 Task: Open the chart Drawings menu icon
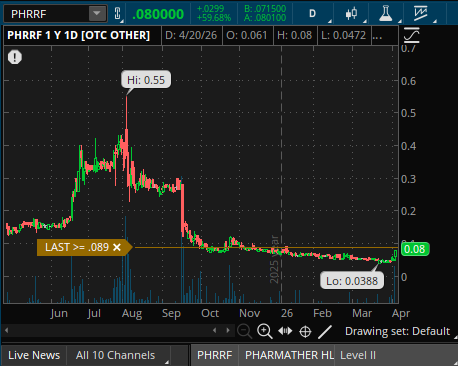420,14
